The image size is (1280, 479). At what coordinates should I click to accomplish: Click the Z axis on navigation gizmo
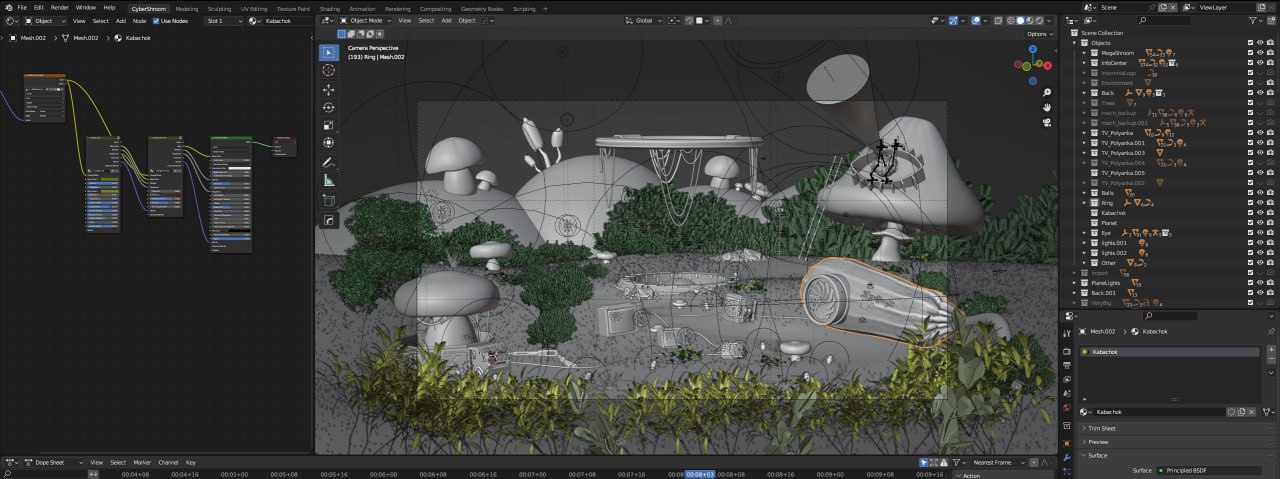click(1033, 49)
